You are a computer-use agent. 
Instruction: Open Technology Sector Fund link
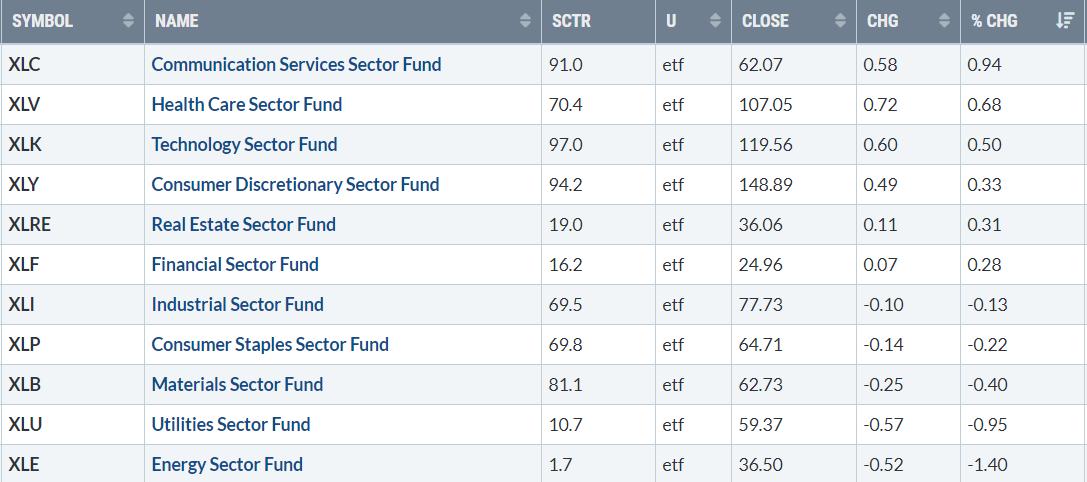(244, 144)
